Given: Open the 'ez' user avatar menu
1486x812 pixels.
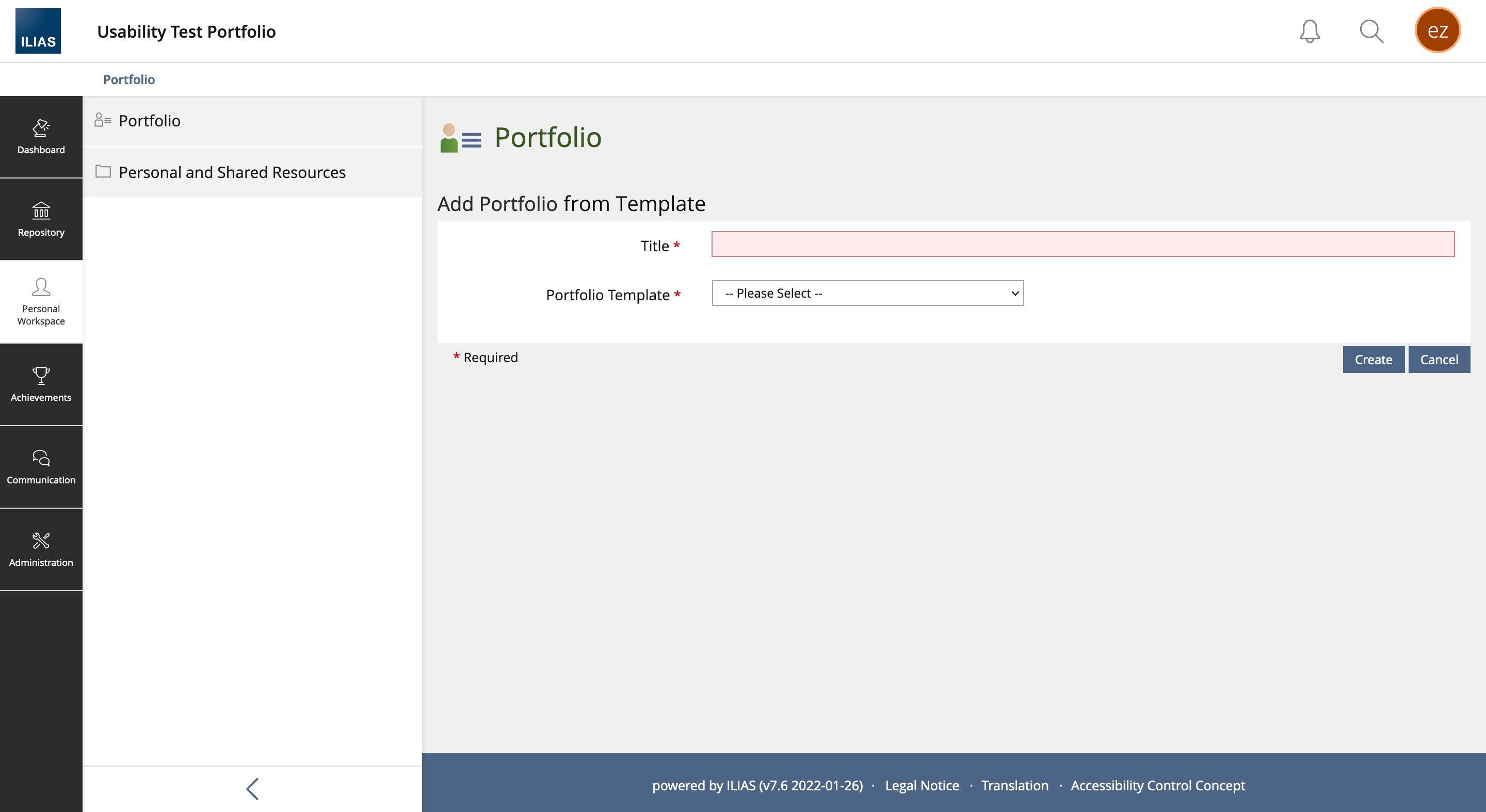Looking at the screenshot, I should point(1437,30).
